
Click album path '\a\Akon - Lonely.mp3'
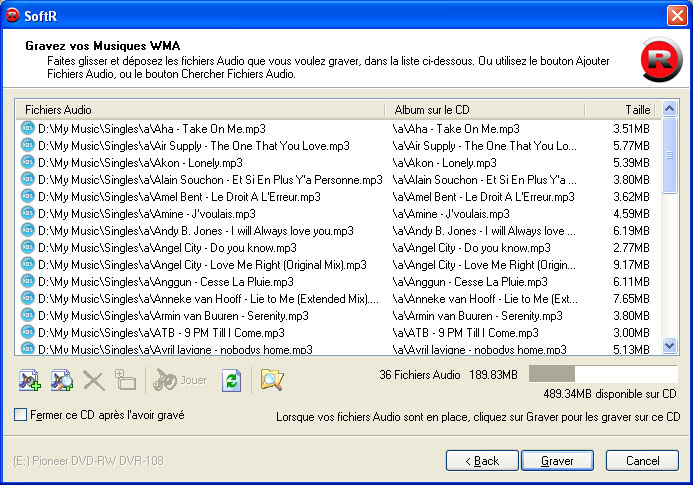[445, 163]
